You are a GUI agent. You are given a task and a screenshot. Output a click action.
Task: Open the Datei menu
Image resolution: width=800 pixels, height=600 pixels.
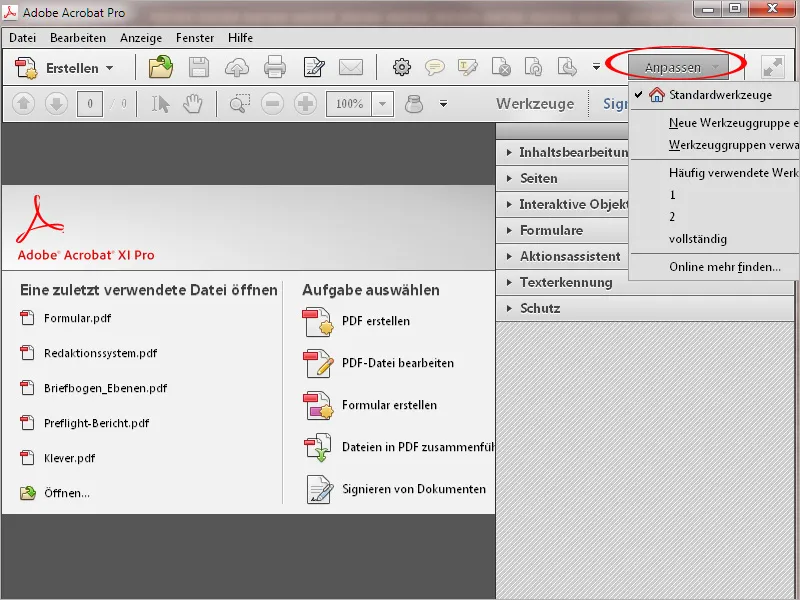(22, 38)
